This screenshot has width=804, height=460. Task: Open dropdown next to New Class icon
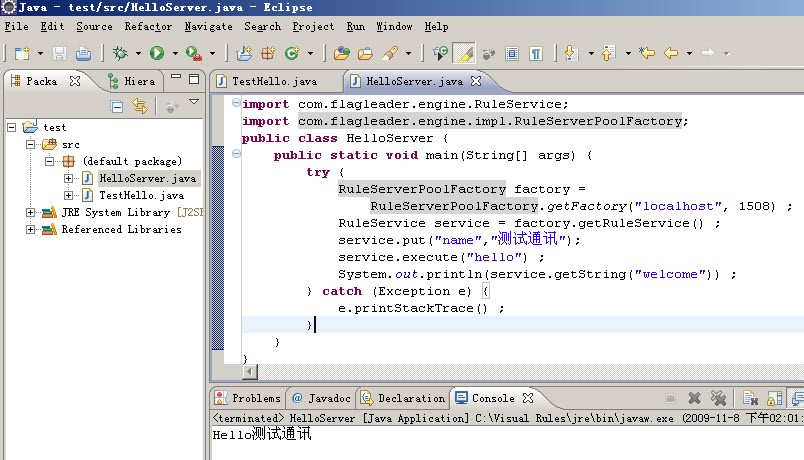(x=310, y=53)
